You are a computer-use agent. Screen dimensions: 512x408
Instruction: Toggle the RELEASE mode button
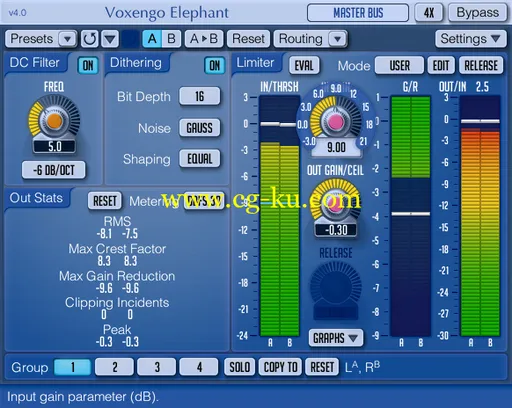tap(481, 65)
